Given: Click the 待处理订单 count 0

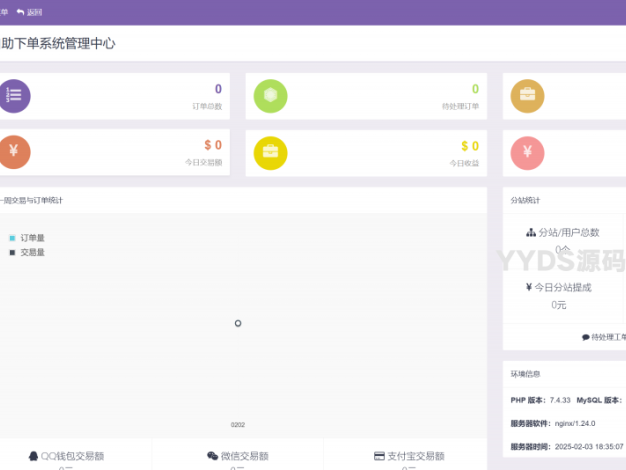Looking at the screenshot, I should pyautogui.click(x=475, y=89).
